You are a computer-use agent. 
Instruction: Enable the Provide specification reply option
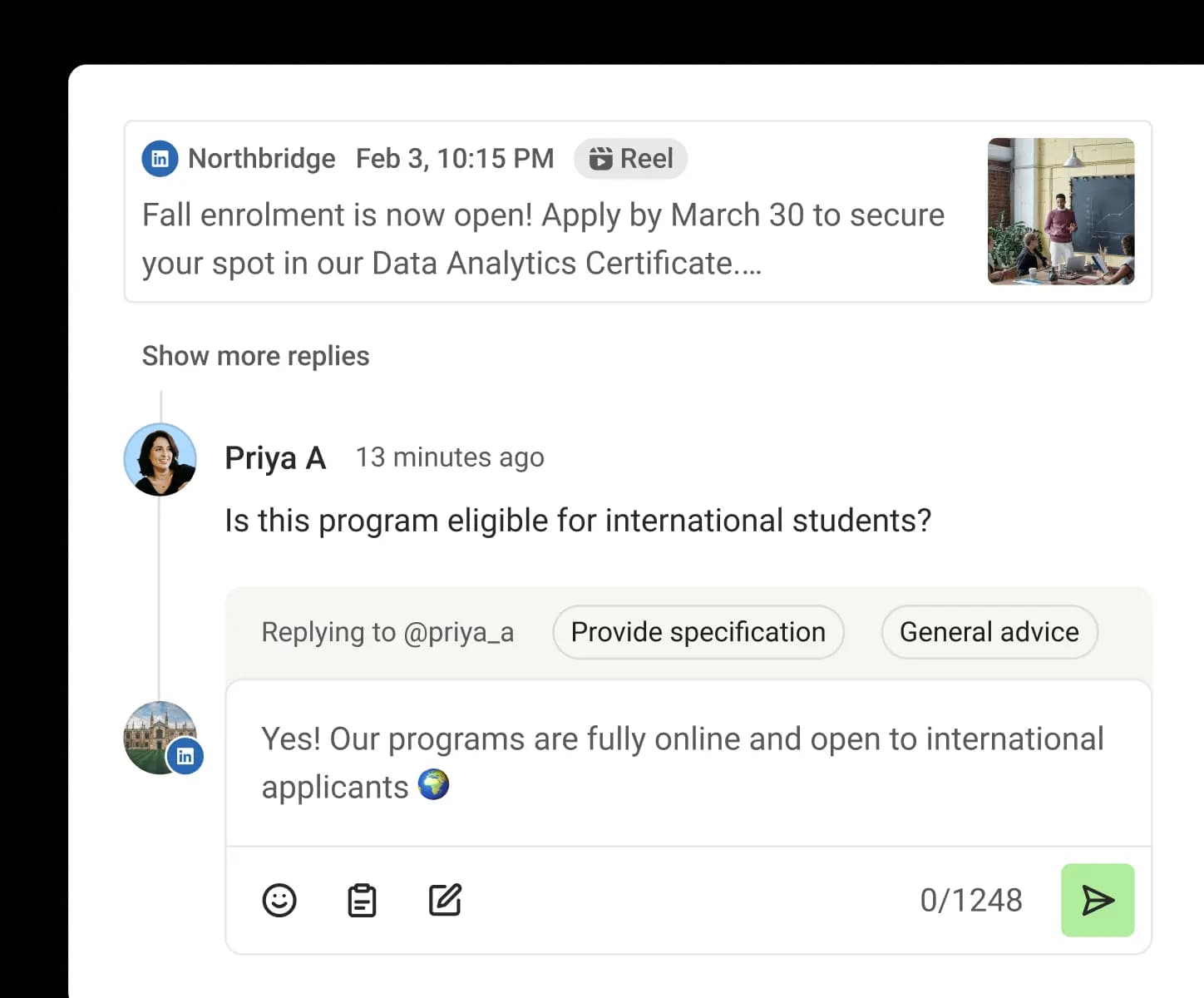(698, 632)
